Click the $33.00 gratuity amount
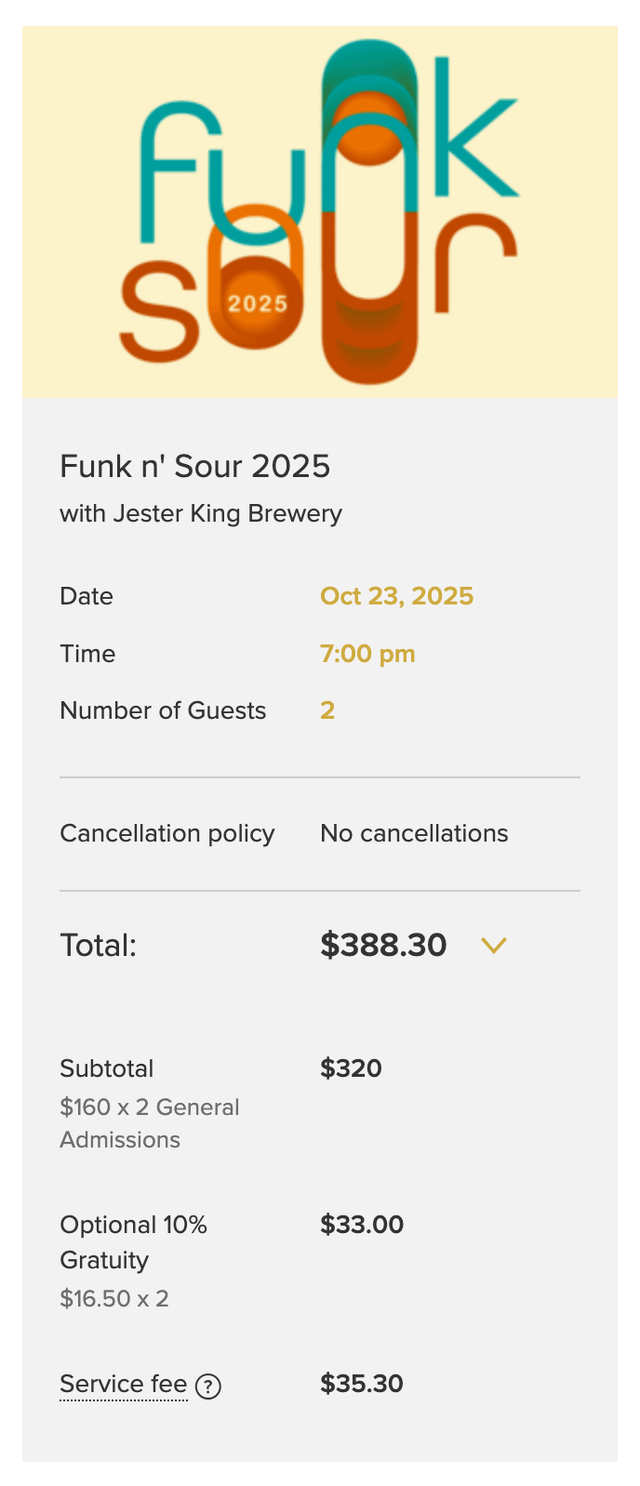 (x=362, y=1224)
